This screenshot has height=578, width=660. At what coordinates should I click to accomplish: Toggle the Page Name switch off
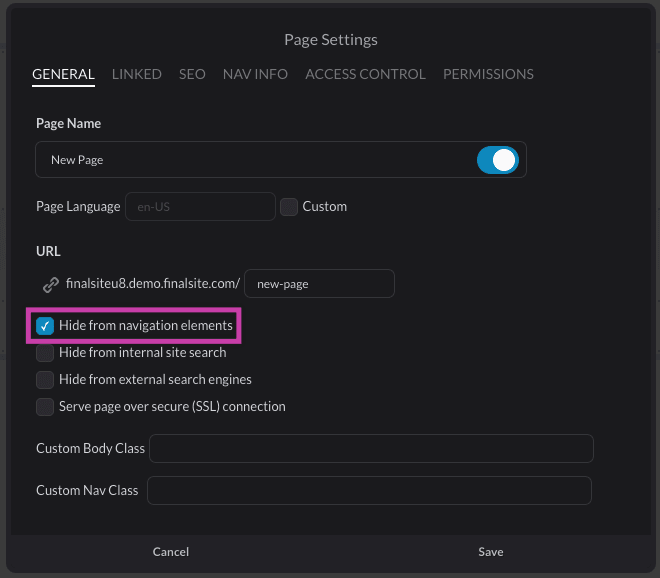pyautogui.click(x=497, y=160)
